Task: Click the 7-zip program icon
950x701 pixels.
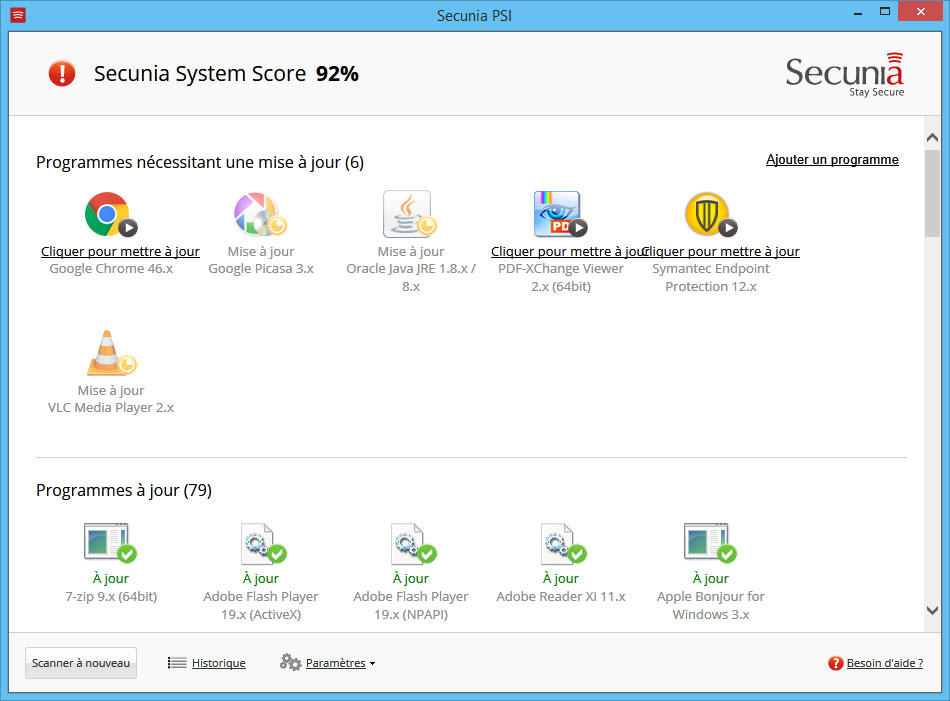Action: click(x=108, y=542)
